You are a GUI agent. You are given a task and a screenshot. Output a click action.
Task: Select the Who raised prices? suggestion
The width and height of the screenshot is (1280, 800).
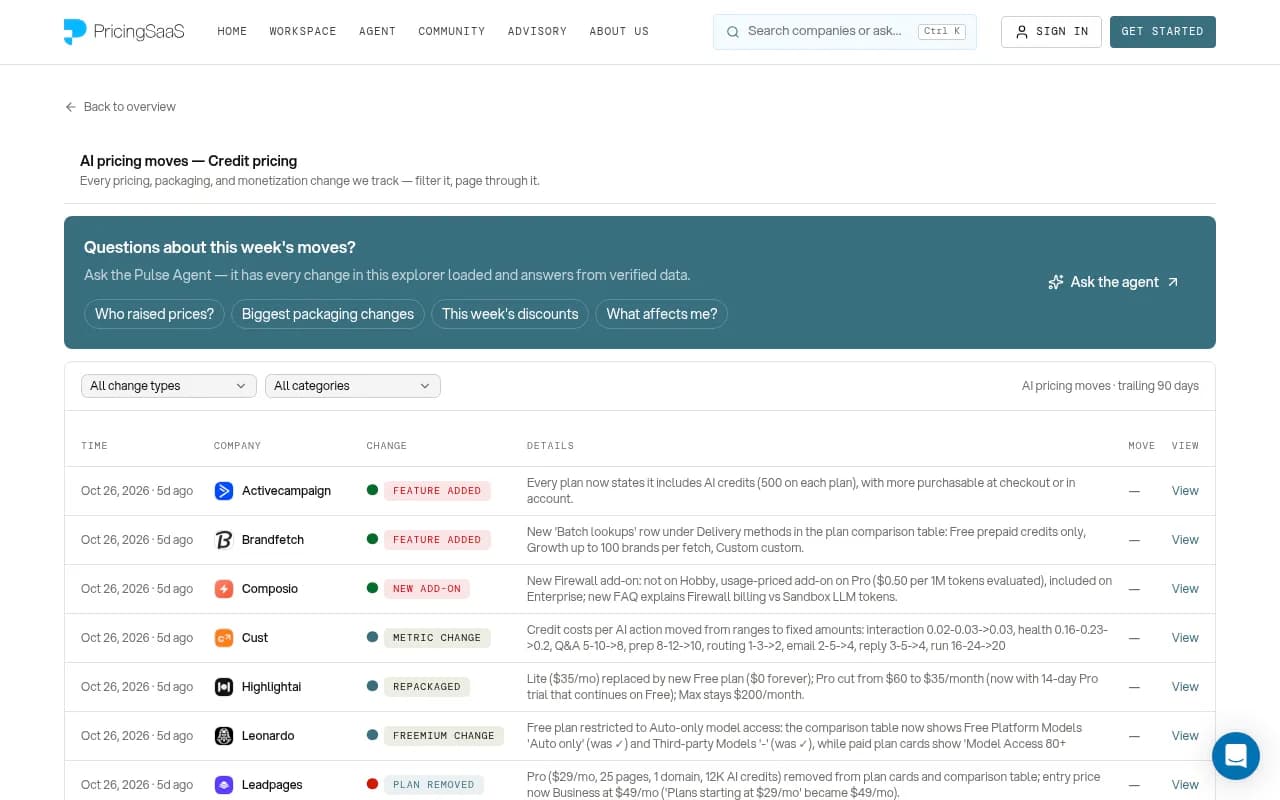(x=155, y=314)
